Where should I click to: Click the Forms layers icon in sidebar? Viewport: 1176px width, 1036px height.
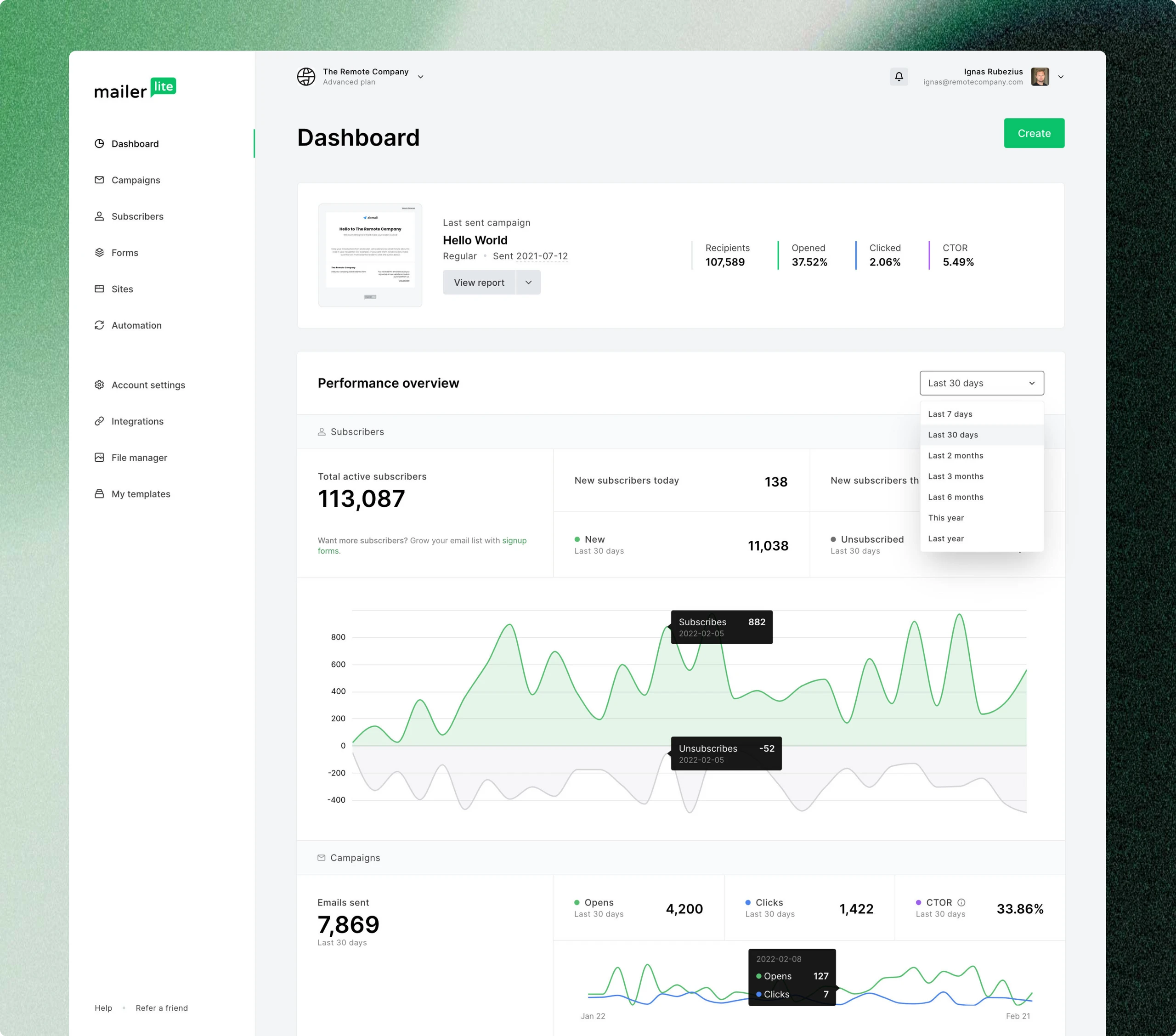[x=100, y=252]
